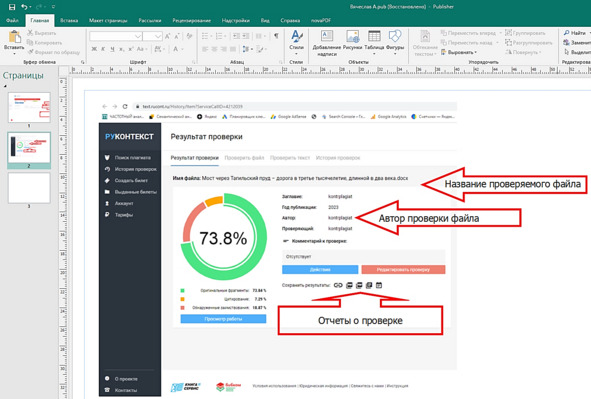The height and width of the screenshot is (399, 591).
Task: Cut selection with Вырезать
Action: coord(41,33)
